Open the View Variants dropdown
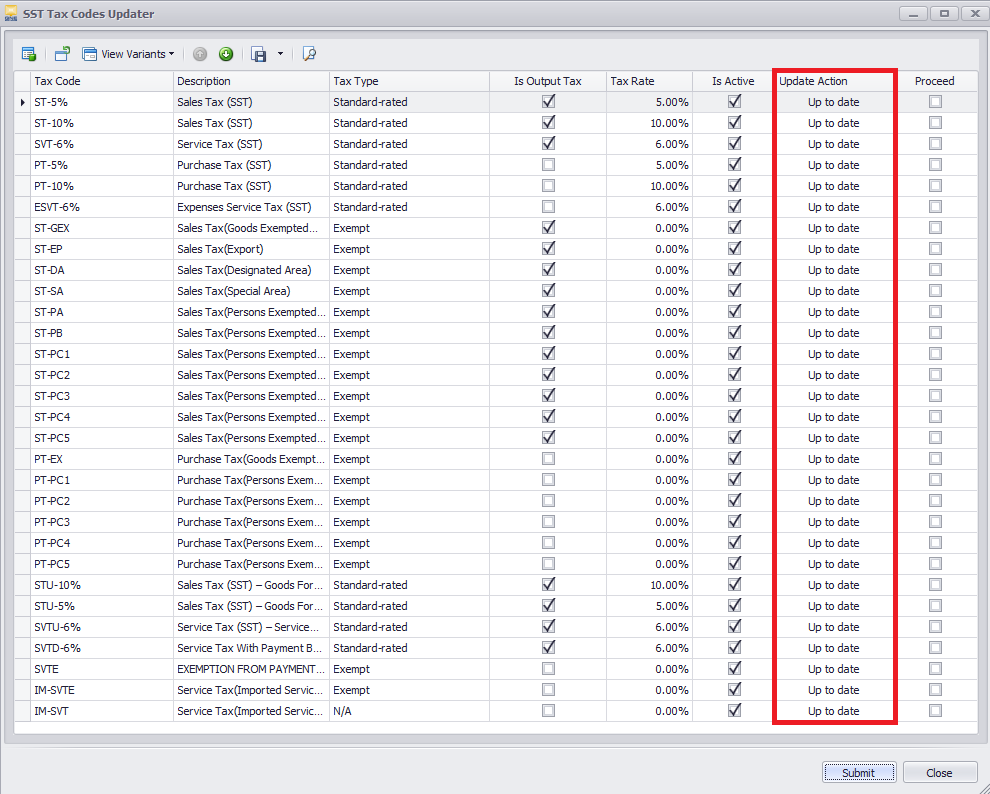The height and width of the screenshot is (794, 990). click(129, 54)
